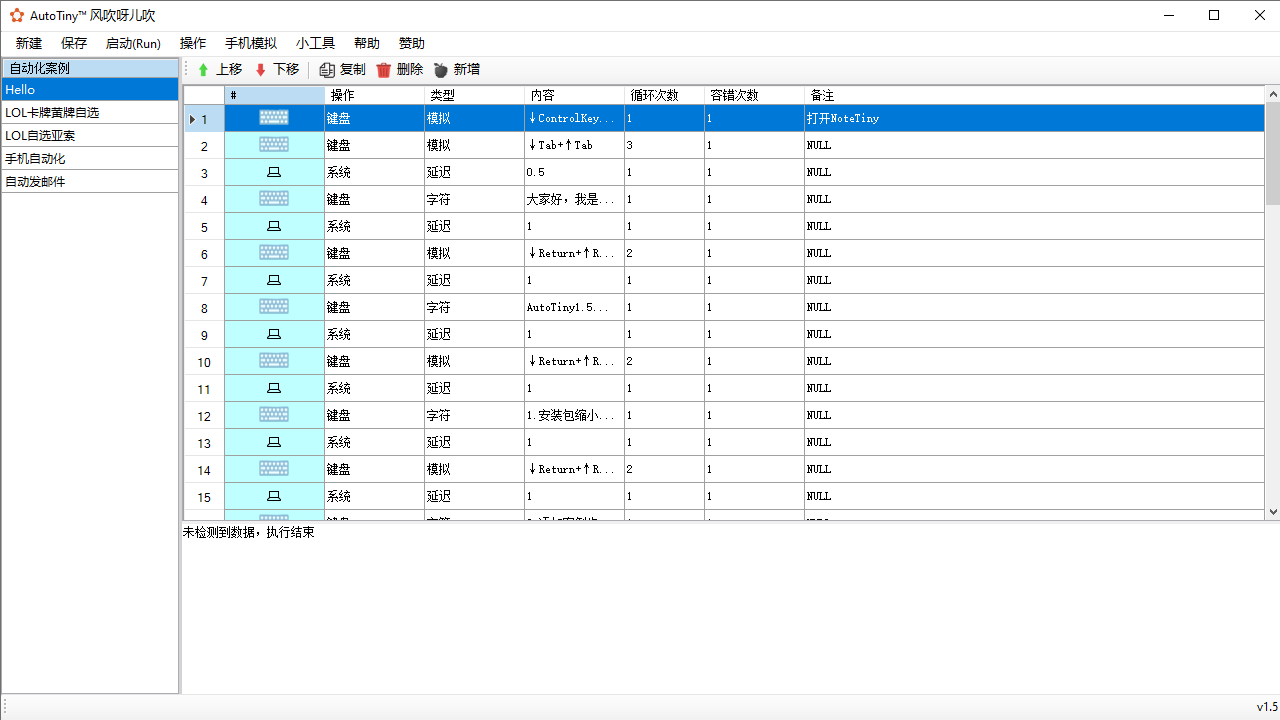Click the printer icon on row 3
1280x720 pixels.
point(273,172)
